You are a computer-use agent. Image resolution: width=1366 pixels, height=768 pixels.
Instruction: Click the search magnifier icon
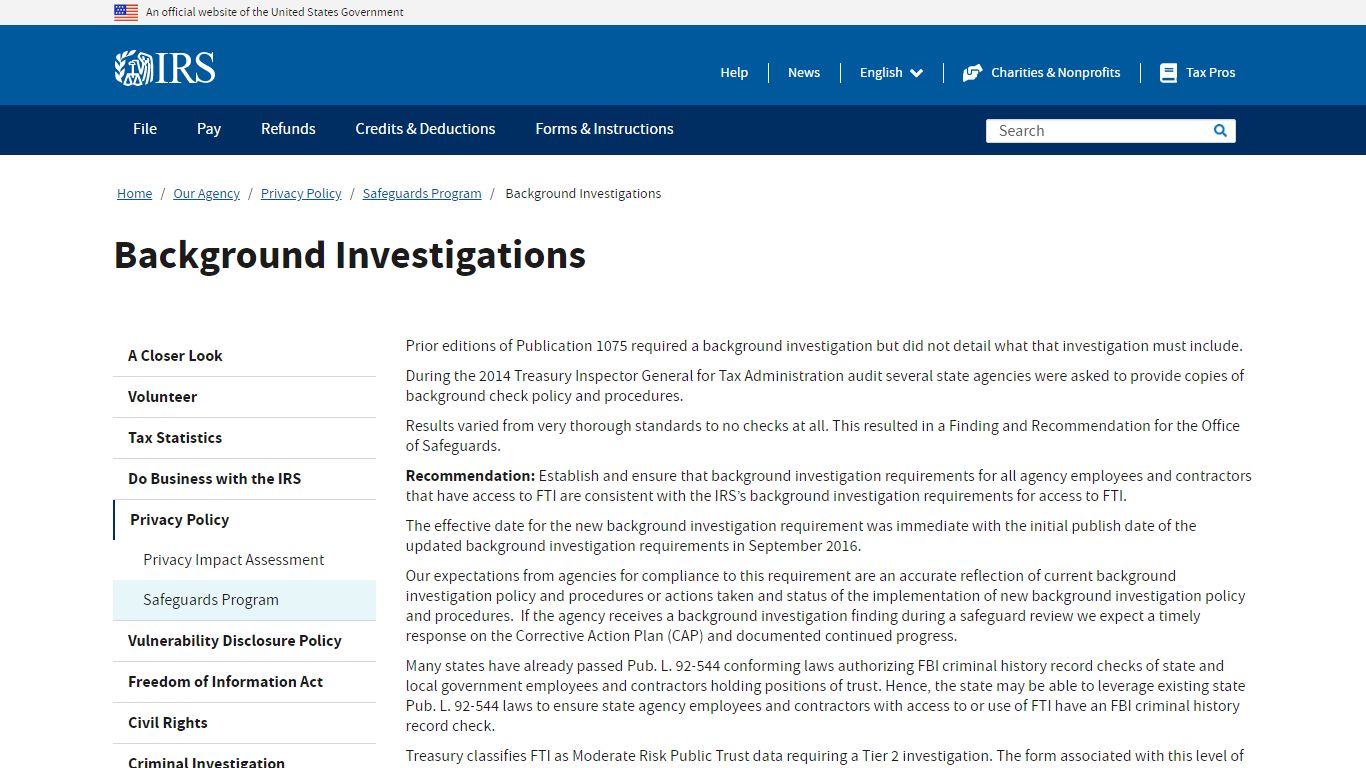(x=1220, y=131)
